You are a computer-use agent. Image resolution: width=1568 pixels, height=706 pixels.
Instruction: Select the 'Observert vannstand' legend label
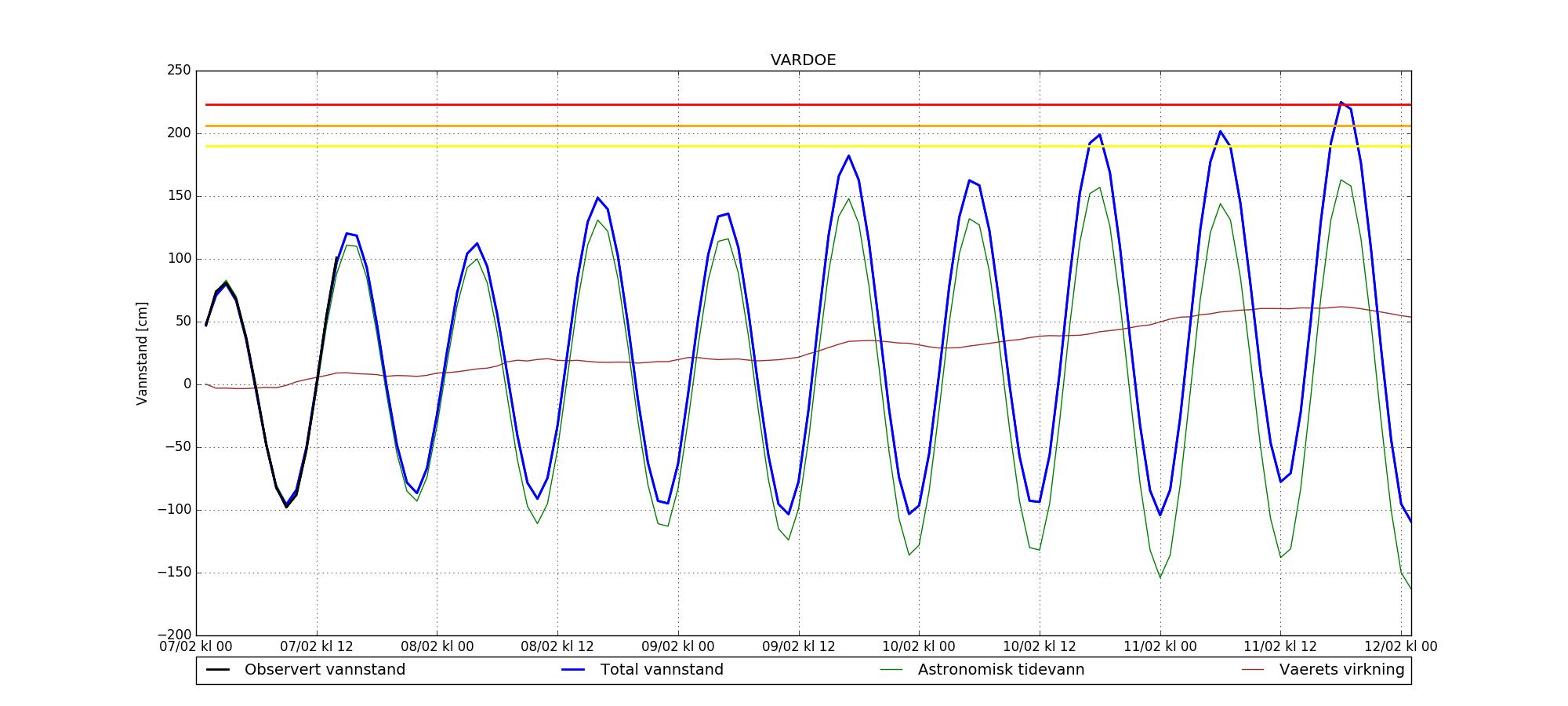(325, 670)
